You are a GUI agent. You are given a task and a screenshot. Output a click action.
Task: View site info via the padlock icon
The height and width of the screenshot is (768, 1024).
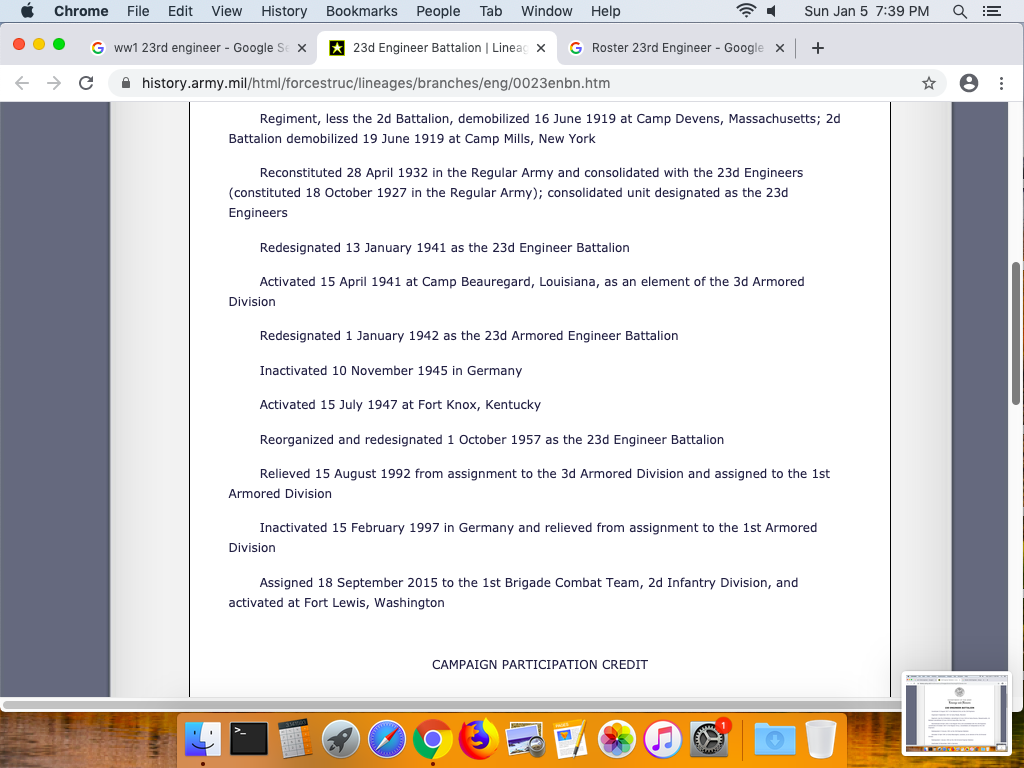click(x=126, y=83)
